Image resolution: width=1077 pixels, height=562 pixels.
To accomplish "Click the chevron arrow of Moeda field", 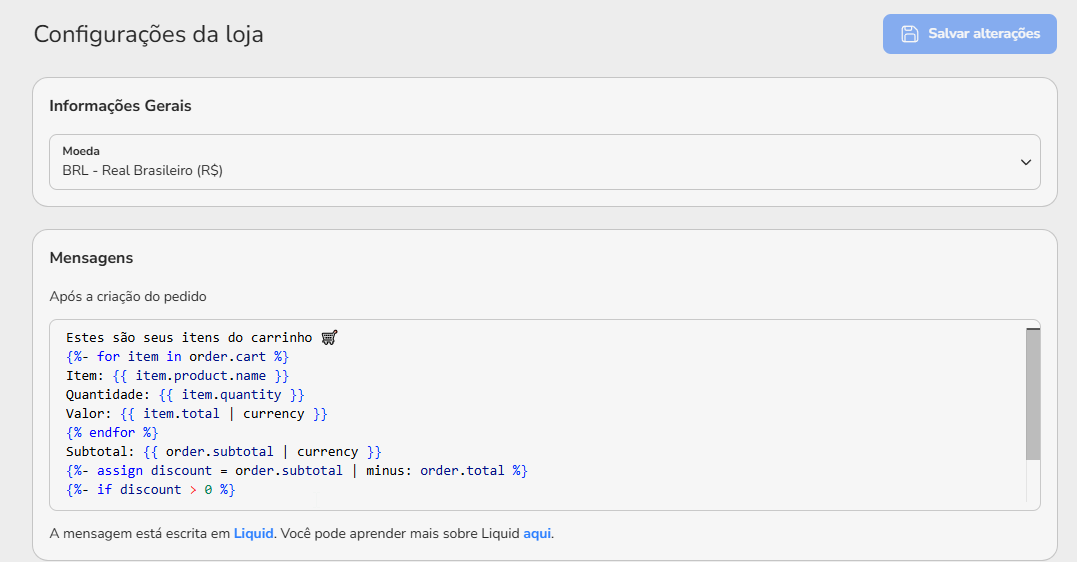I will [x=1025, y=162].
